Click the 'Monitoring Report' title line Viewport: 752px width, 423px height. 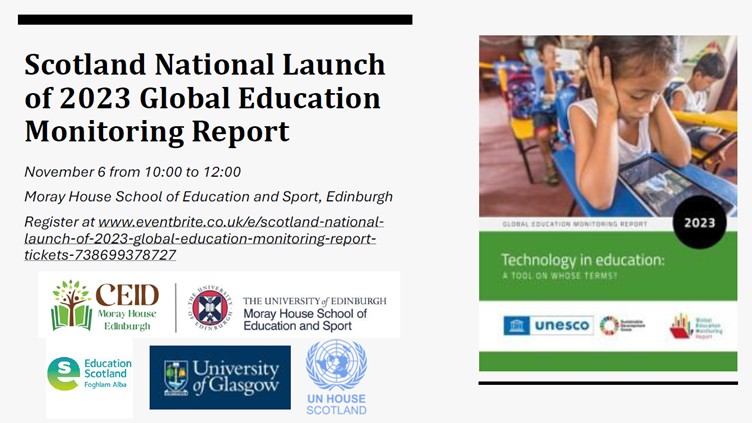pos(157,131)
